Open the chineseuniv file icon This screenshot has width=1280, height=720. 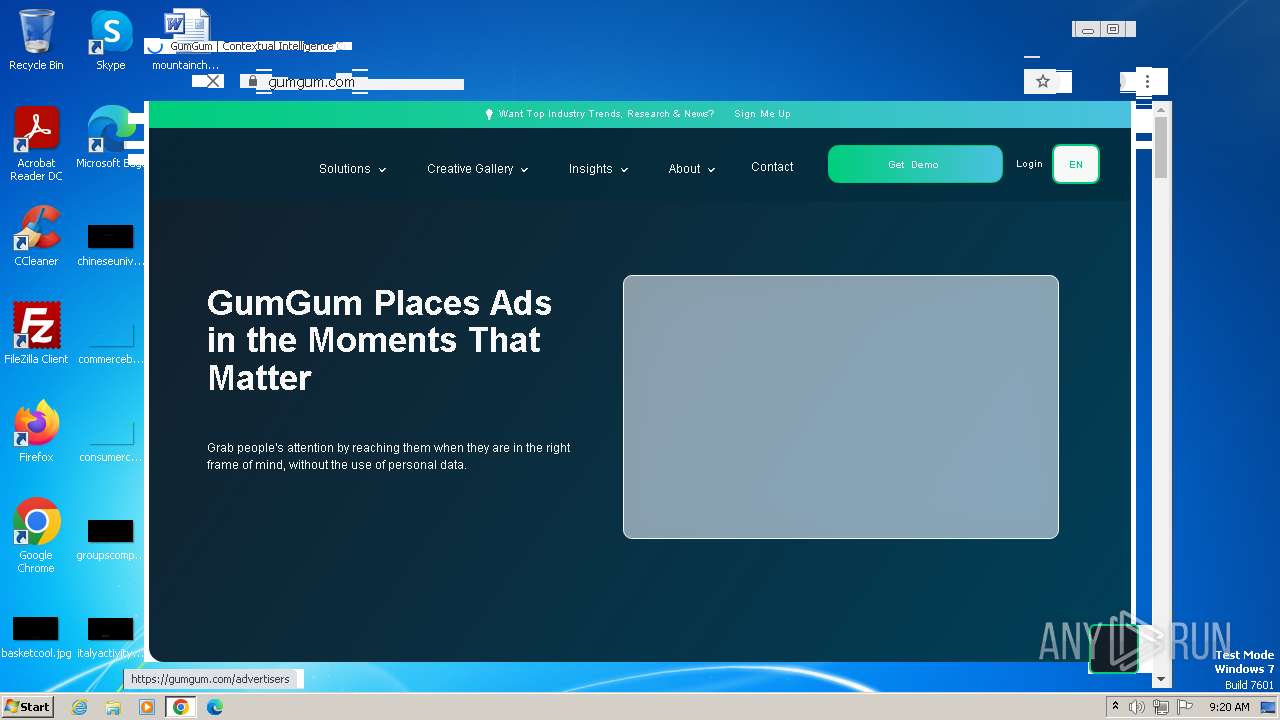coord(110,245)
